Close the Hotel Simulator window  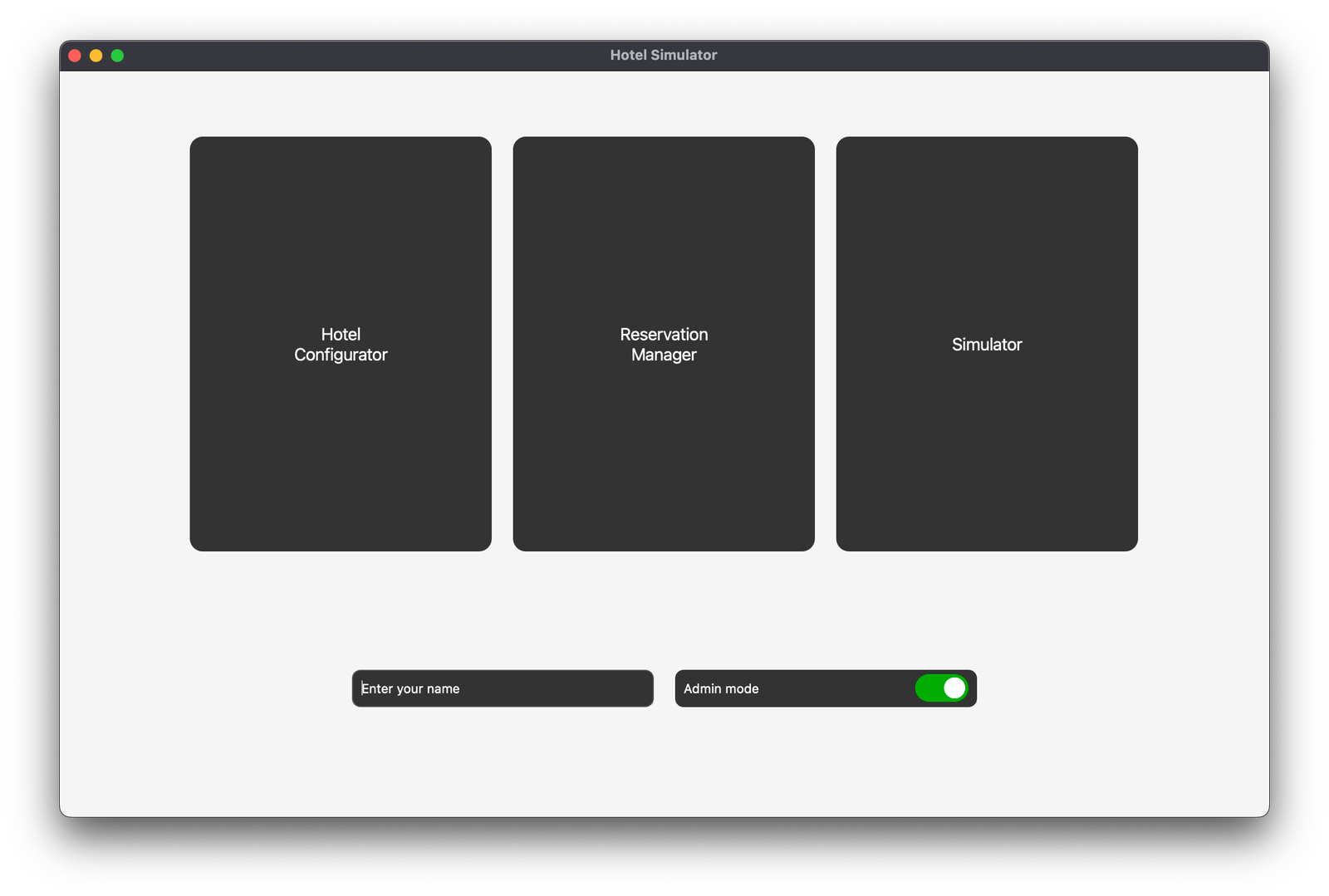75,56
